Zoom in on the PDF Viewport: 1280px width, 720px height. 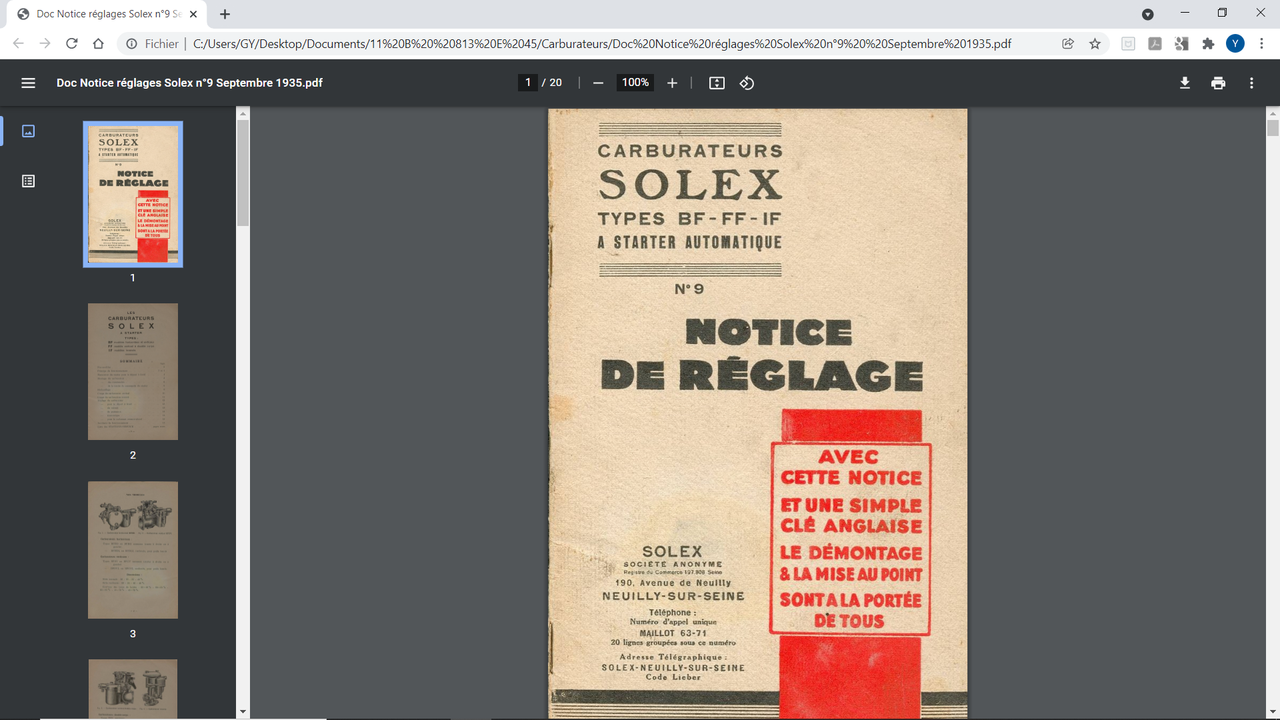click(x=672, y=83)
